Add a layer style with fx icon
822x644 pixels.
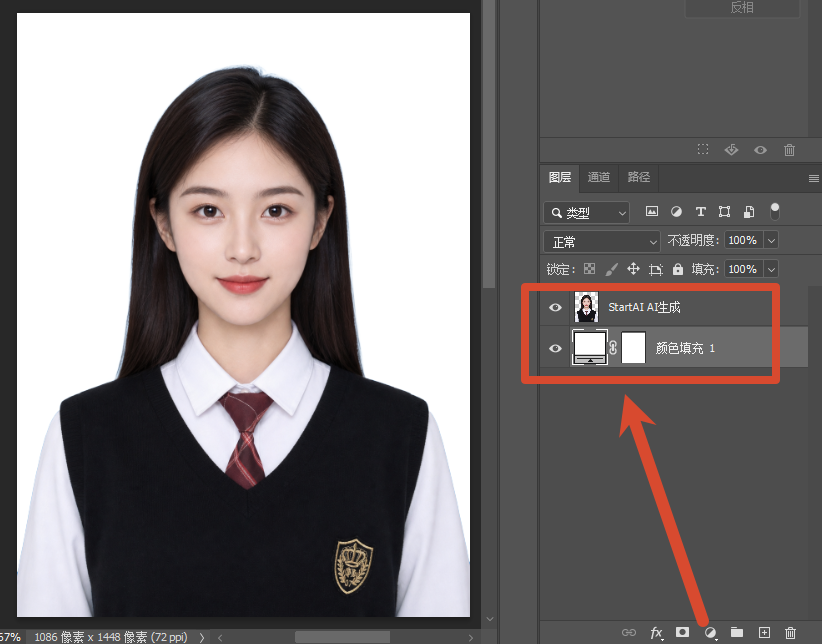coord(656,633)
